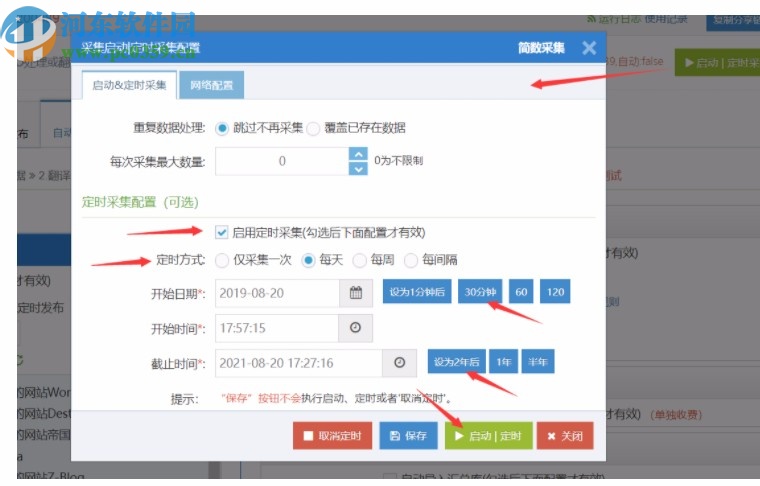760x486 pixels.
Task: Click the background page's 启动 | 定时采集 button
Action: pyautogui.click(x=717, y=63)
